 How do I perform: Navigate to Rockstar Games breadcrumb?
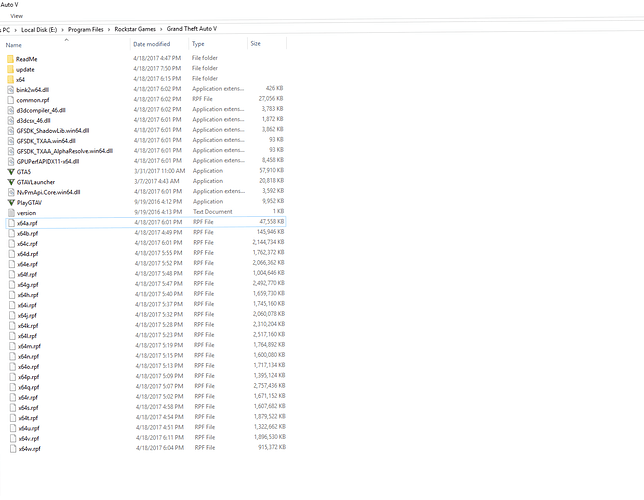[135, 29]
